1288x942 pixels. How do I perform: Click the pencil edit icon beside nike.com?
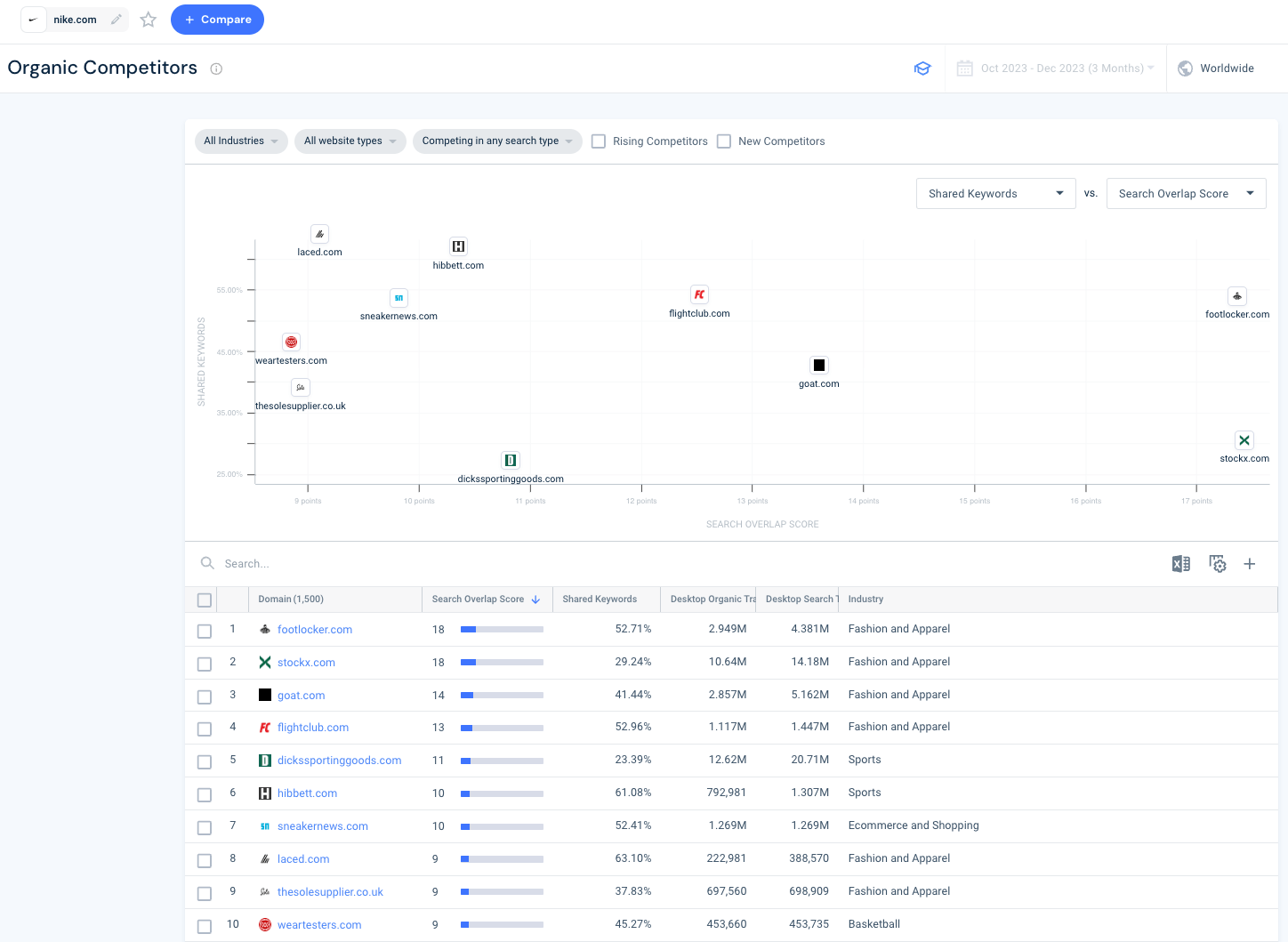tap(117, 20)
